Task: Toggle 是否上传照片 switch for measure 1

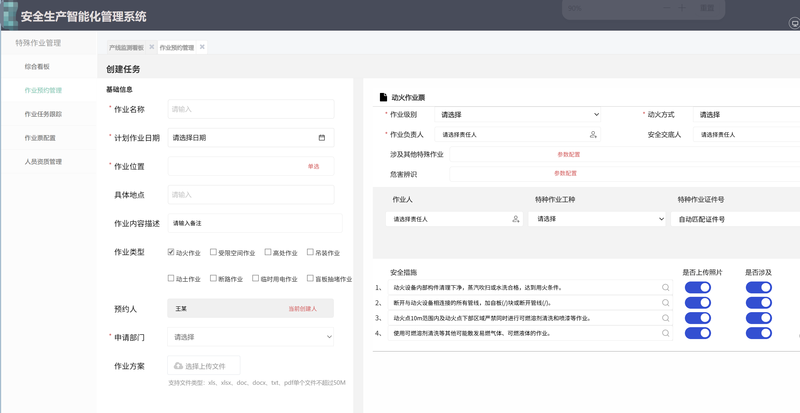Action: (697, 287)
